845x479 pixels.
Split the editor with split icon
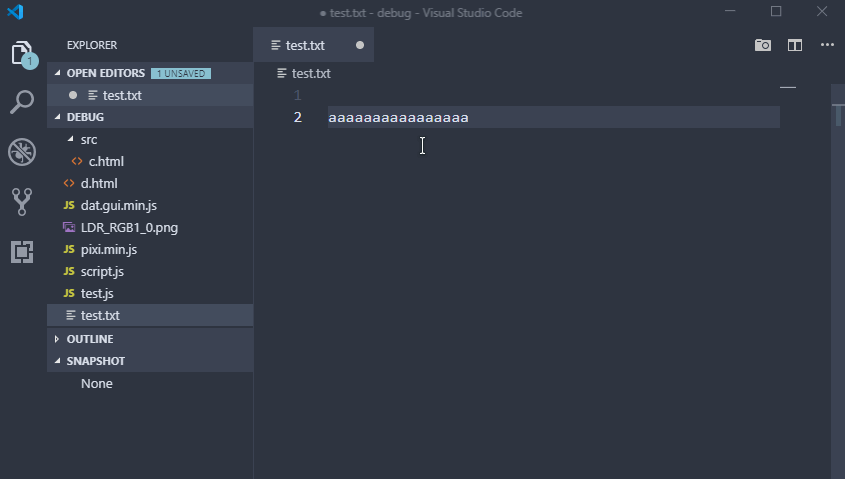(795, 45)
